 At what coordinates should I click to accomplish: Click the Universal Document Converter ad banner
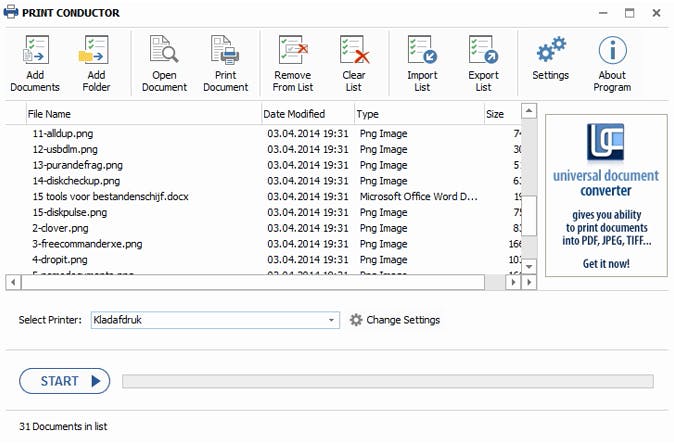pyautogui.click(x=606, y=195)
